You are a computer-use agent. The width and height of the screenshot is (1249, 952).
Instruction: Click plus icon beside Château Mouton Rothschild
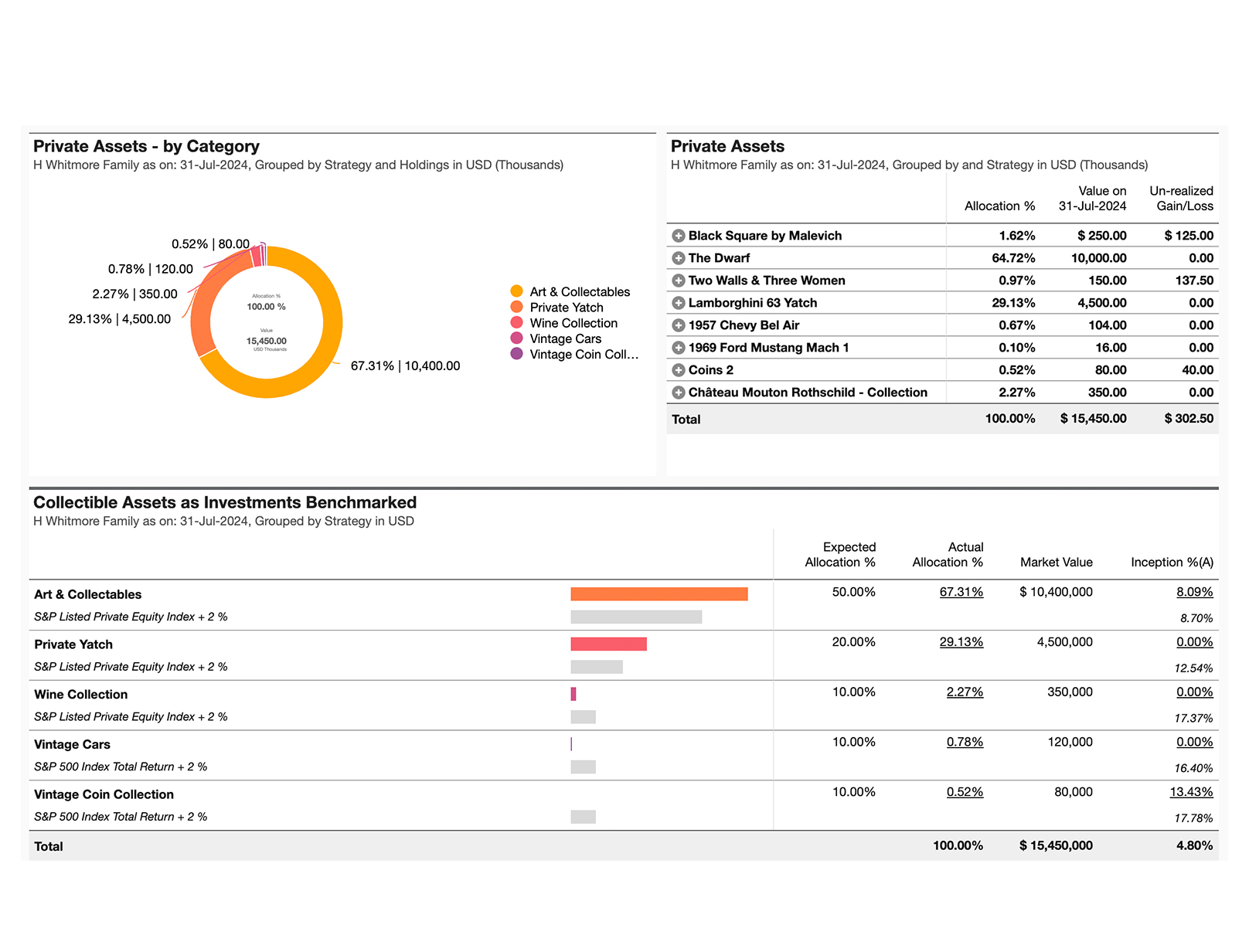pyautogui.click(x=678, y=393)
